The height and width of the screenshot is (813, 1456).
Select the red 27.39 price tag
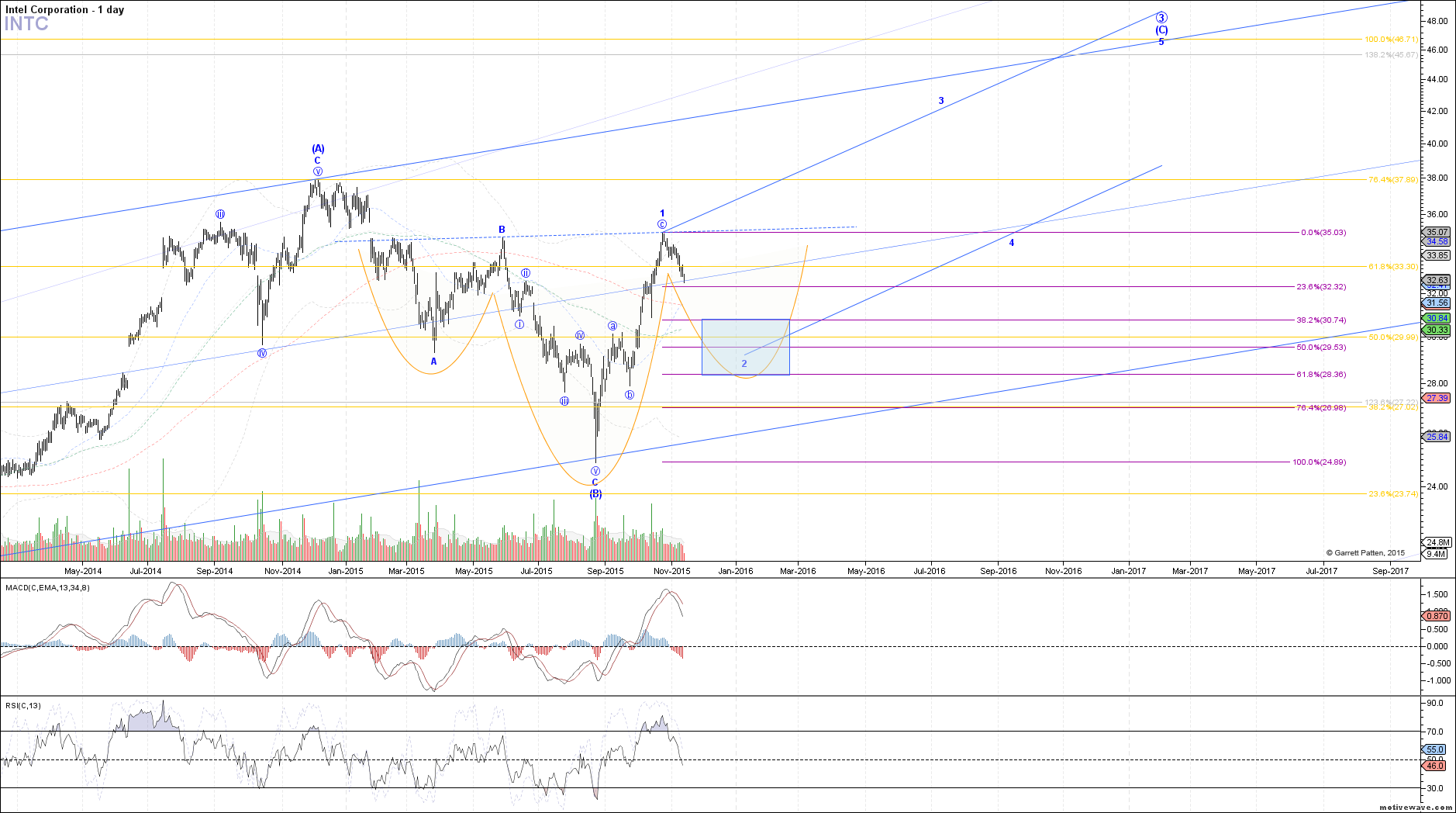[1437, 398]
